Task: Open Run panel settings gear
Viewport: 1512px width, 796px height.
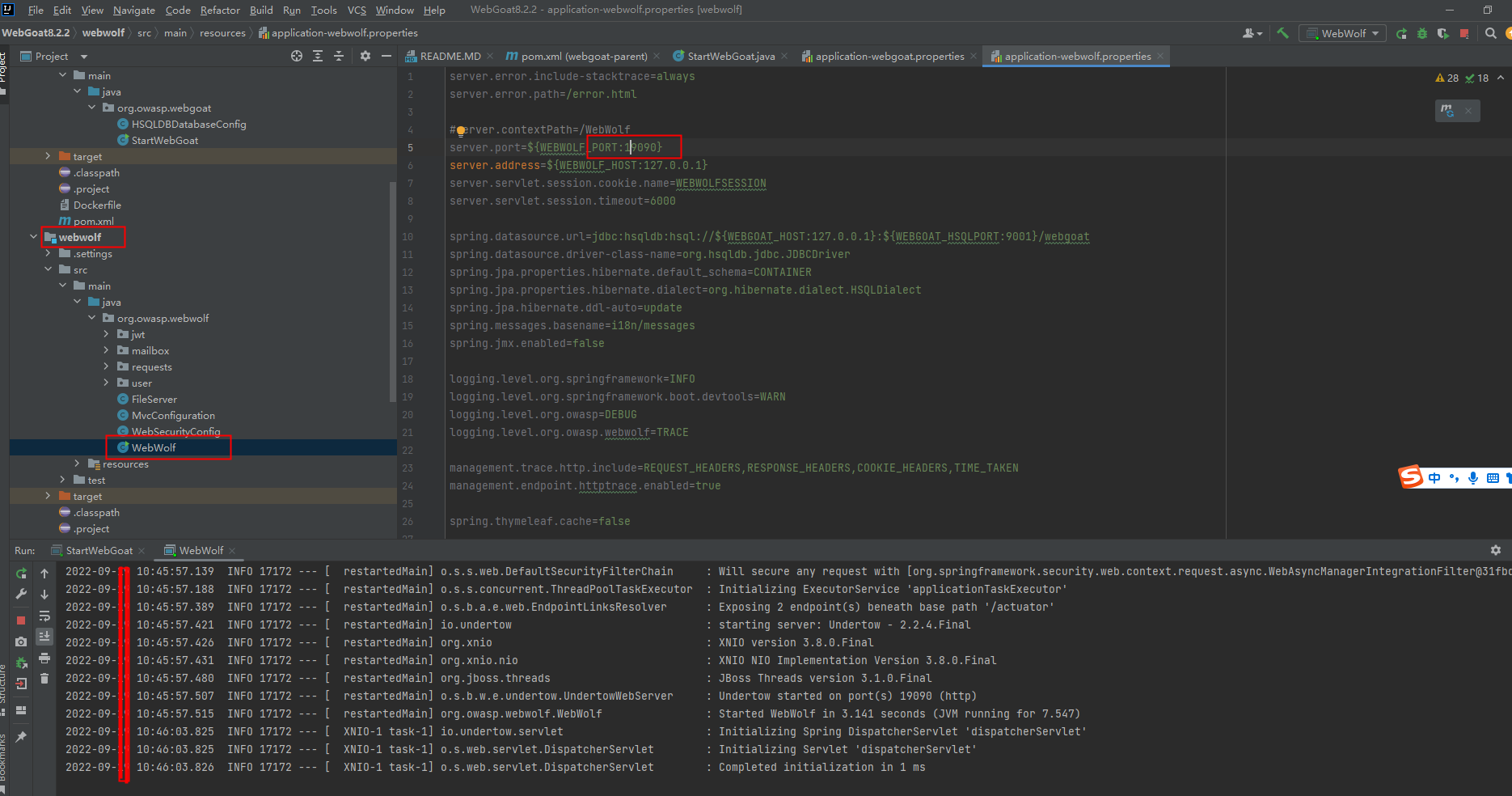Action: (1496, 550)
